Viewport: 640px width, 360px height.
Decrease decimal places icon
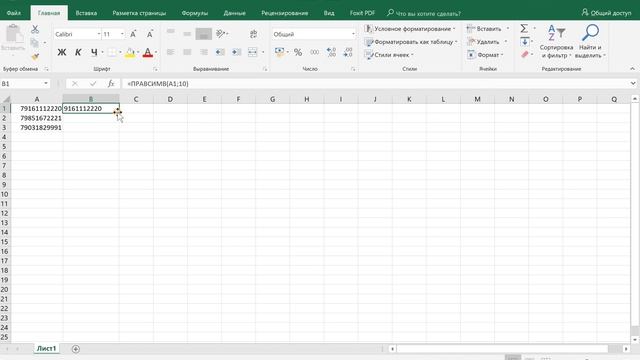pos(348,52)
